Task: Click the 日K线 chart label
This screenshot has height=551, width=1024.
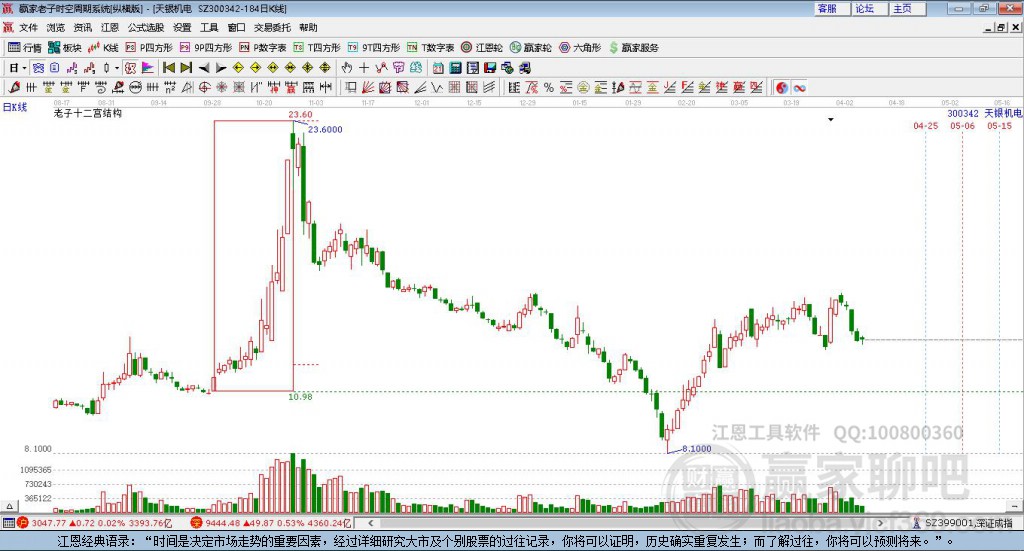Action: [15, 107]
